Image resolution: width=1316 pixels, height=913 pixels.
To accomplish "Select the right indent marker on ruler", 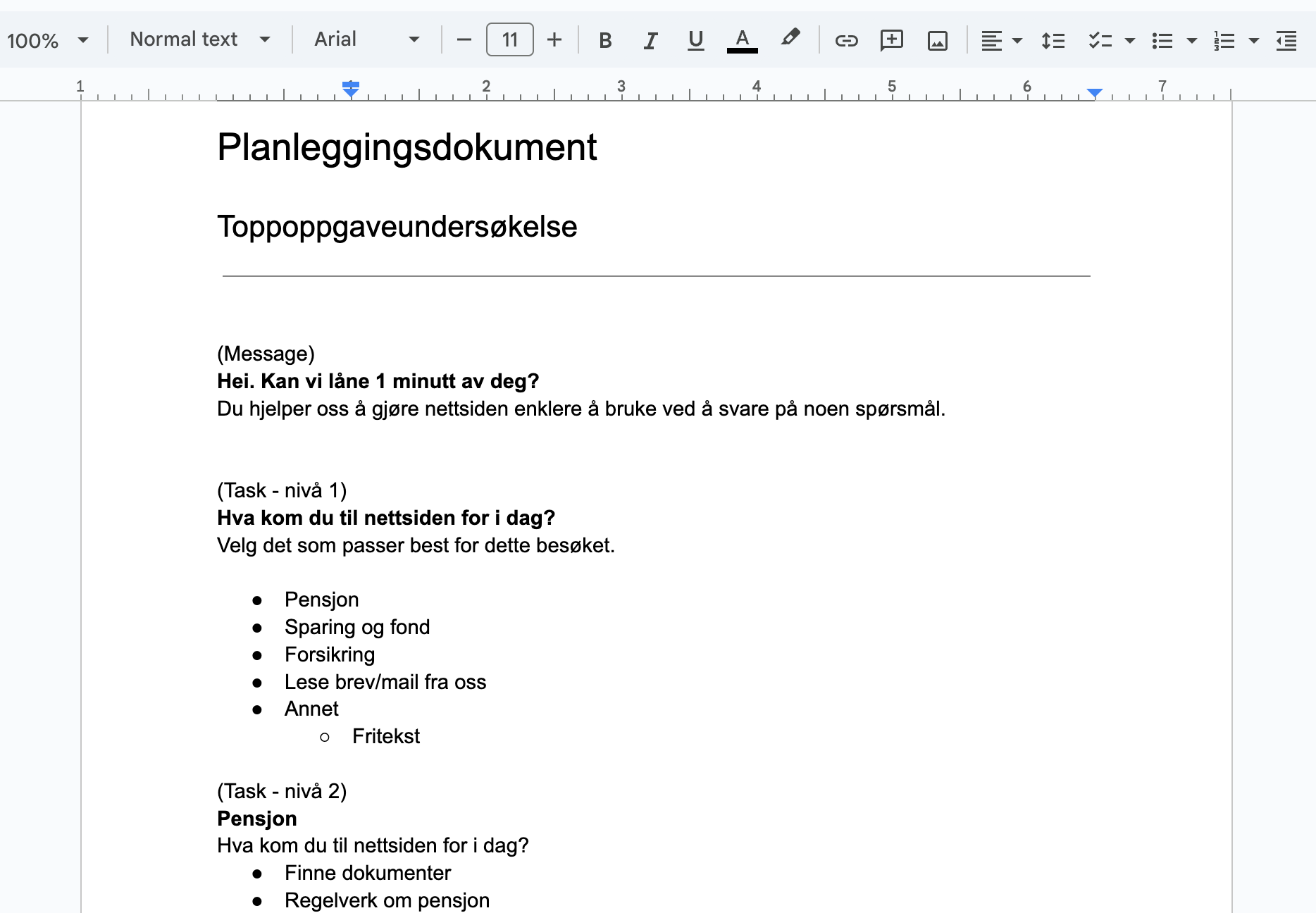I will click(1094, 92).
